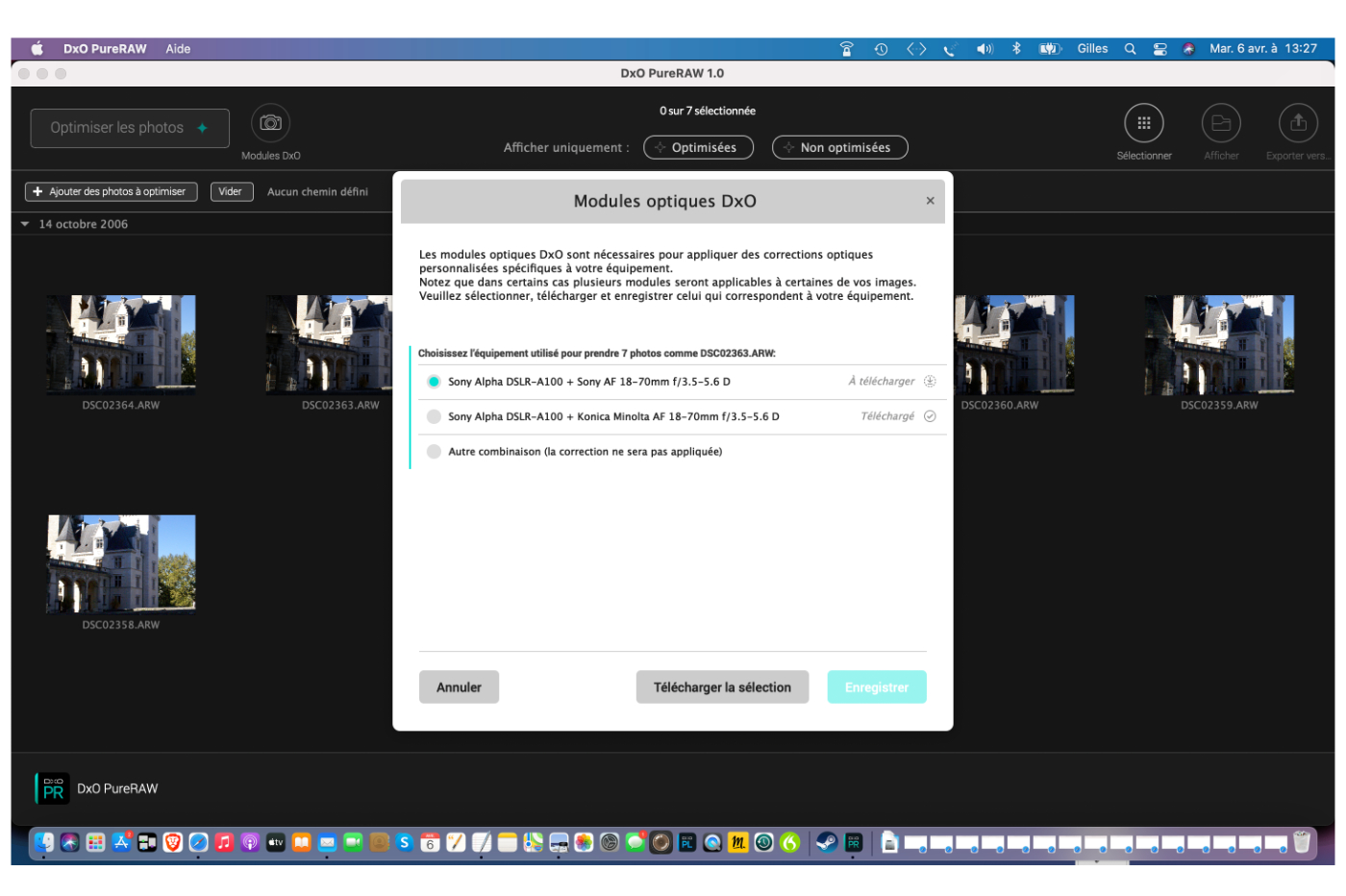Toggle the Non optimisées filter
Screen dimensions: 1346x896
(x=839, y=147)
